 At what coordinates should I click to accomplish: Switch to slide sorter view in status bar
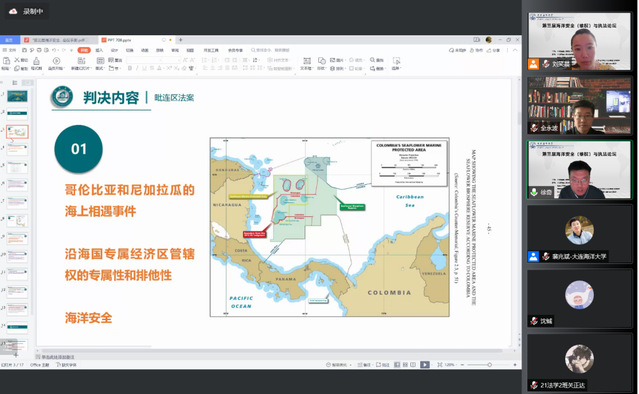point(405,365)
